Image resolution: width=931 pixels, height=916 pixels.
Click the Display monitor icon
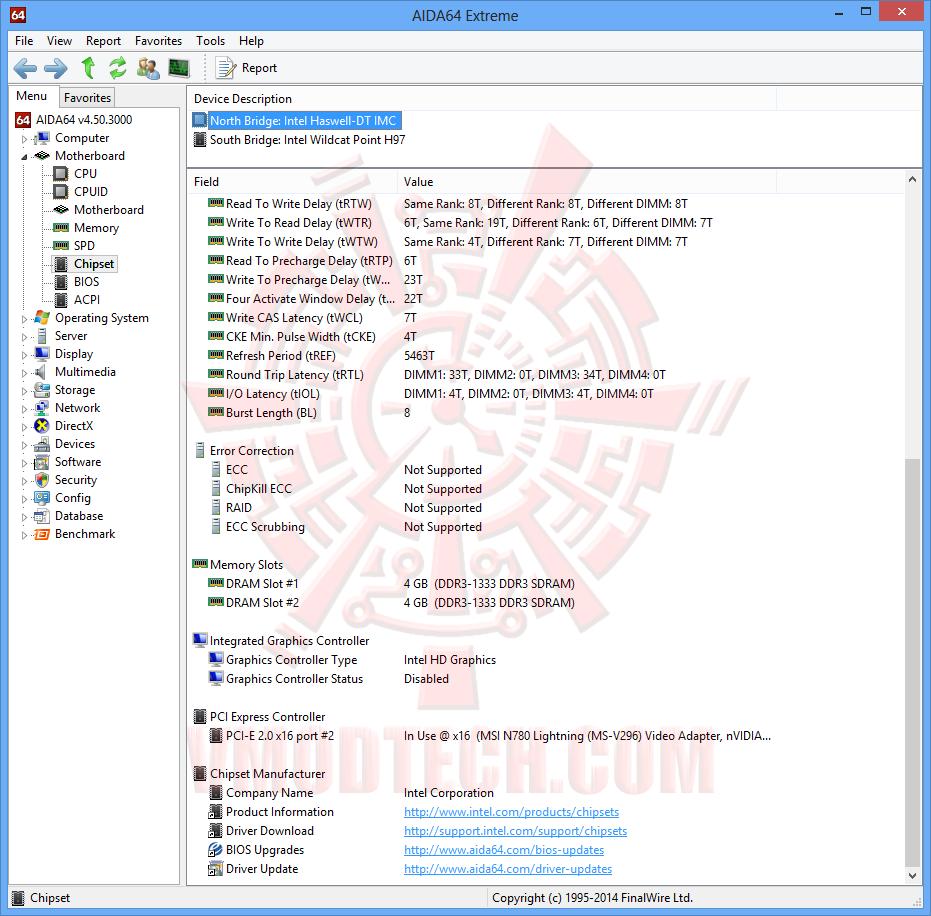click(42, 354)
